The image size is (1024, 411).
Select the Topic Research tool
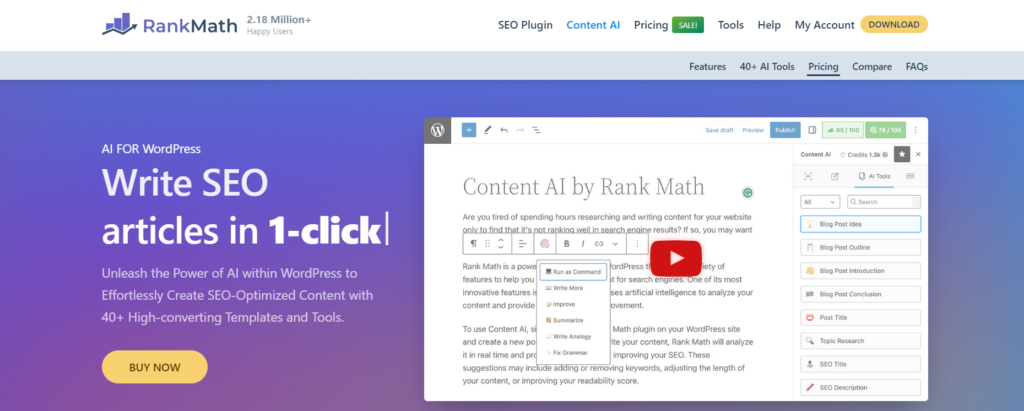[861, 340]
